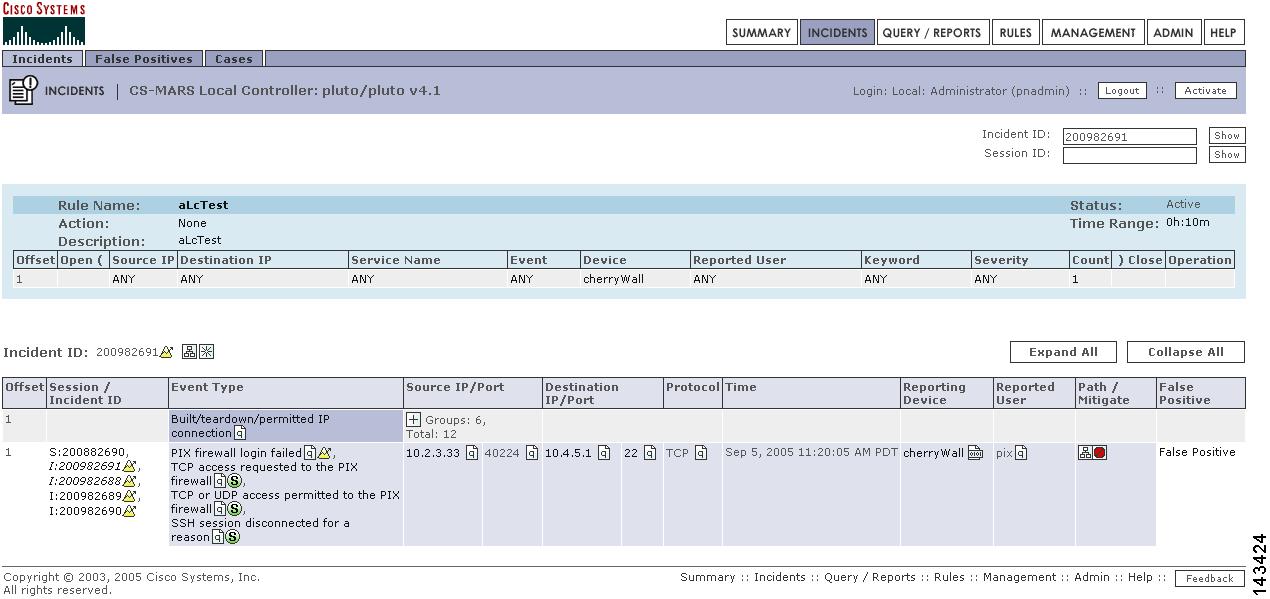Open the RULES menu

[1015, 32]
